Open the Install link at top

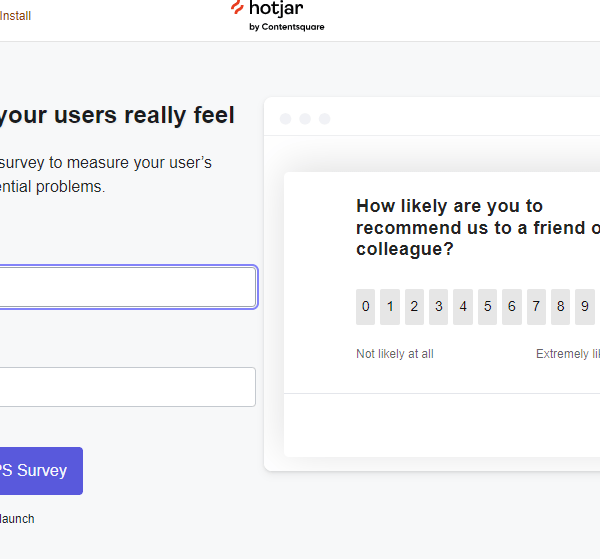[15, 16]
